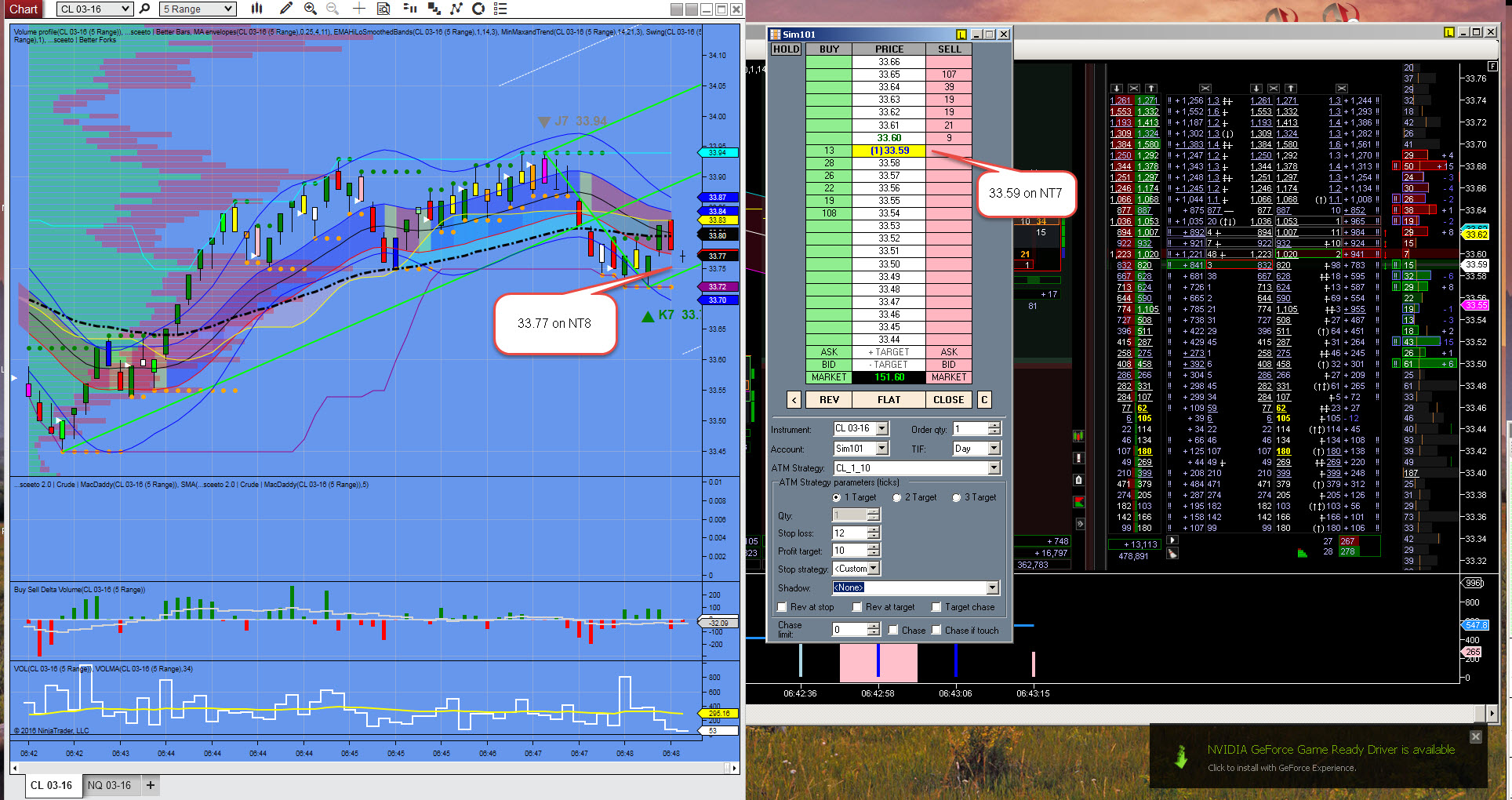Screen dimensions: 1512x800
Task: Click the left arrow button beside REV
Action: pos(794,400)
